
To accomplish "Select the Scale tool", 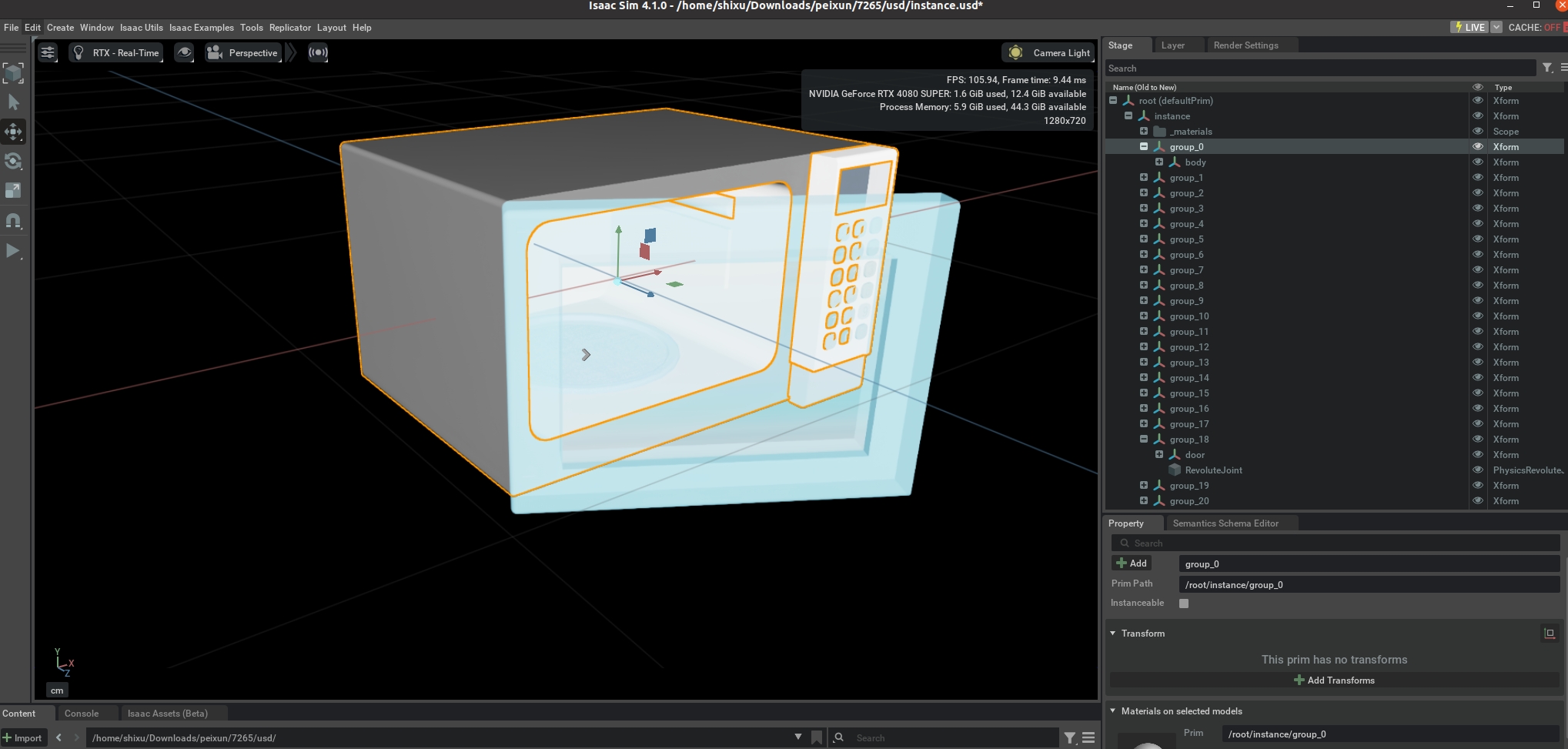I will 13,190.
